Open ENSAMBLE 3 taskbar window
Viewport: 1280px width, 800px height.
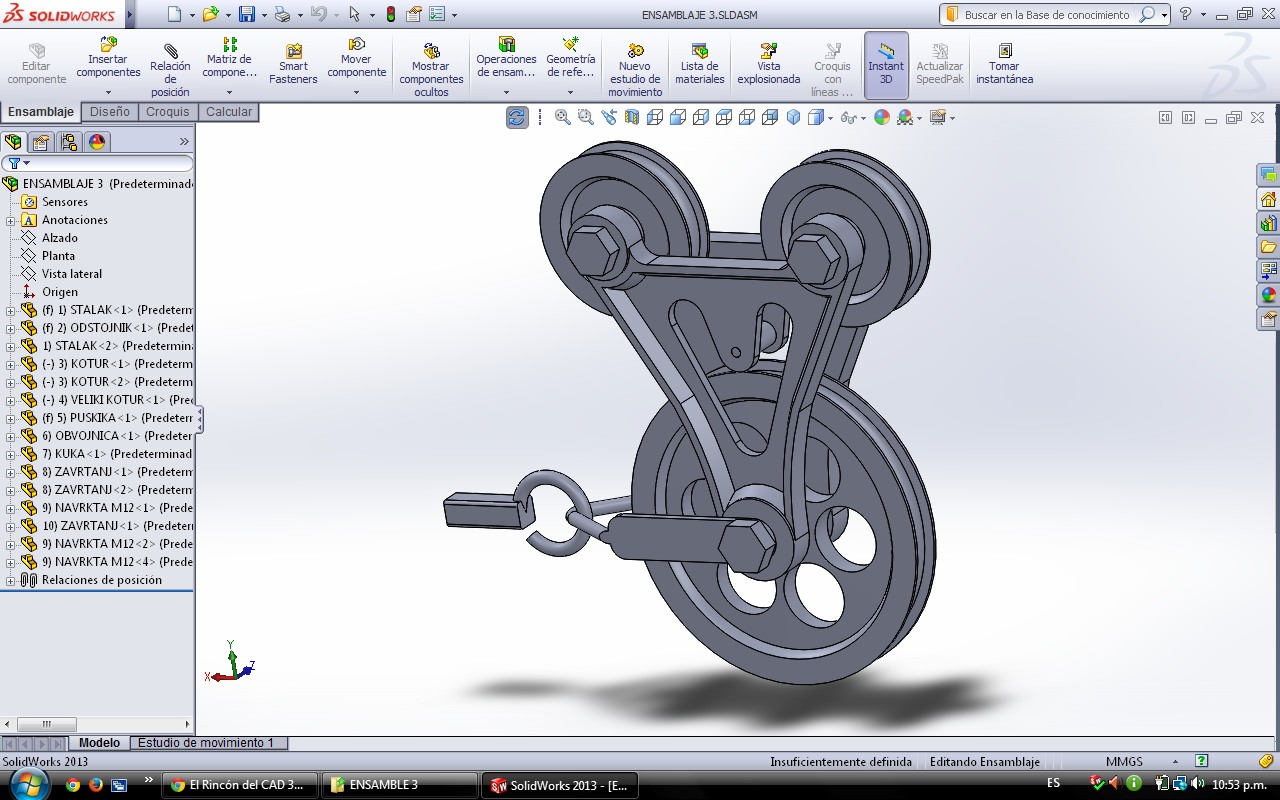(400, 785)
